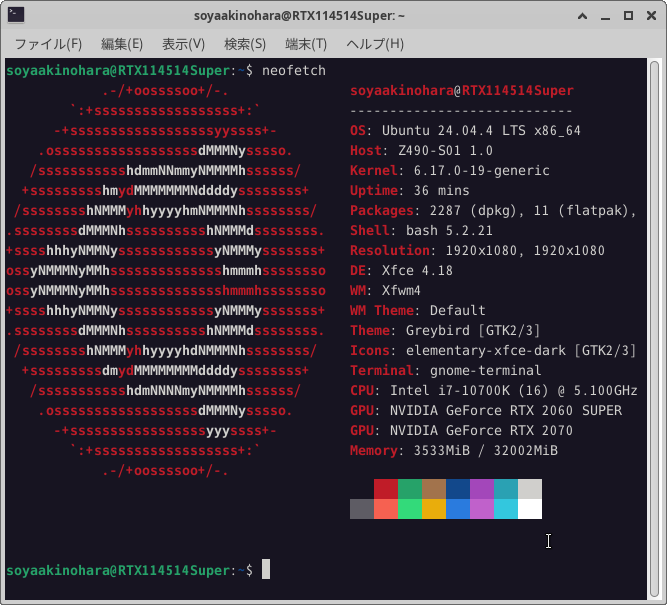The width and height of the screenshot is (667, 605).
Task: Maximize the terminal window
Action: click(x=628, y=16)
